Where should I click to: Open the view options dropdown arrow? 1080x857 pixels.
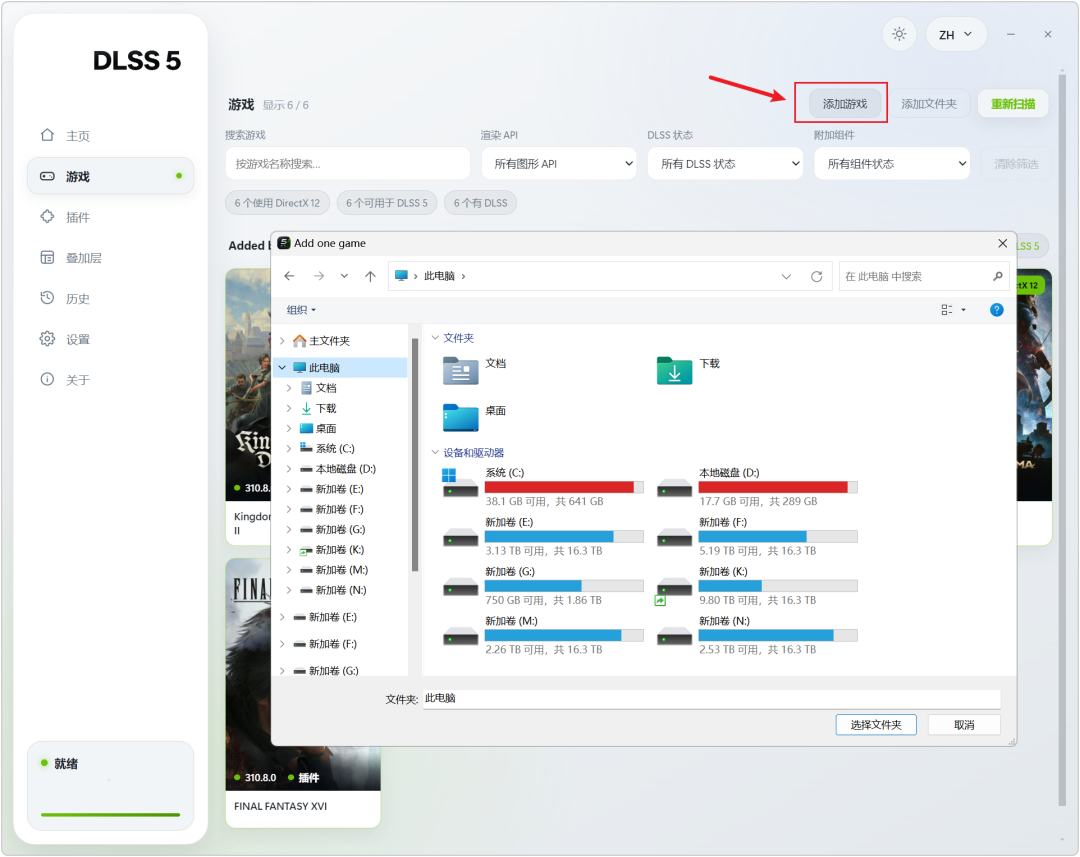click(x=964, y=310)
